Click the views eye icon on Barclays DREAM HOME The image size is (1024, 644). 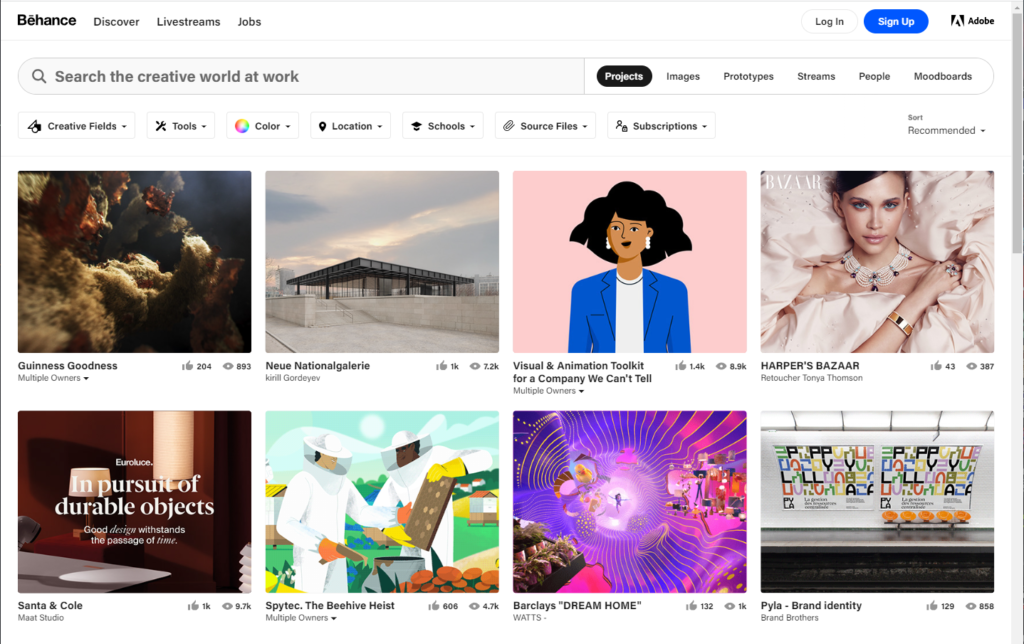point(729,606)
